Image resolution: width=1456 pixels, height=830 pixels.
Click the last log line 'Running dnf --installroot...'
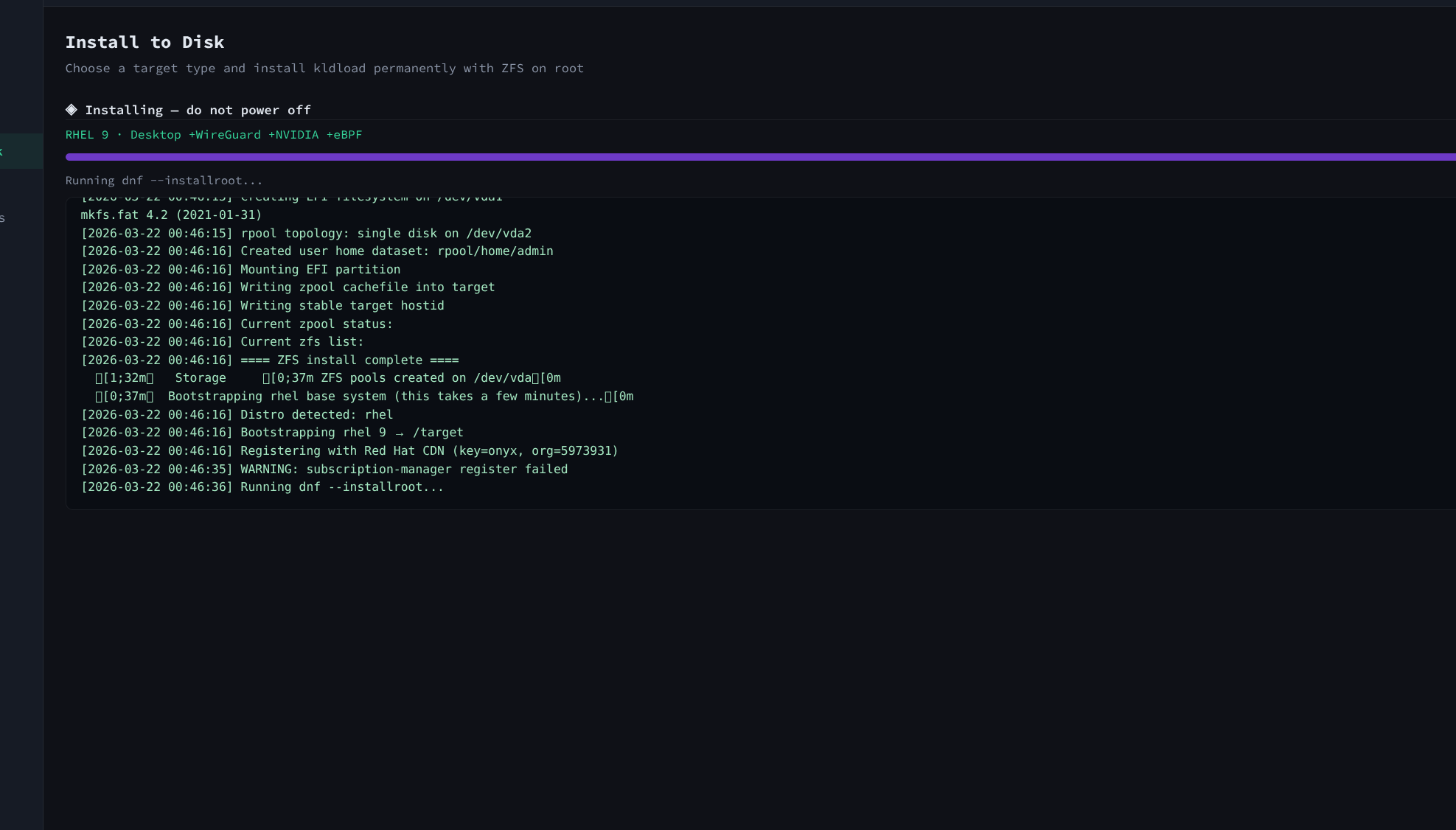pyautogui.click(x=262, y=487)
